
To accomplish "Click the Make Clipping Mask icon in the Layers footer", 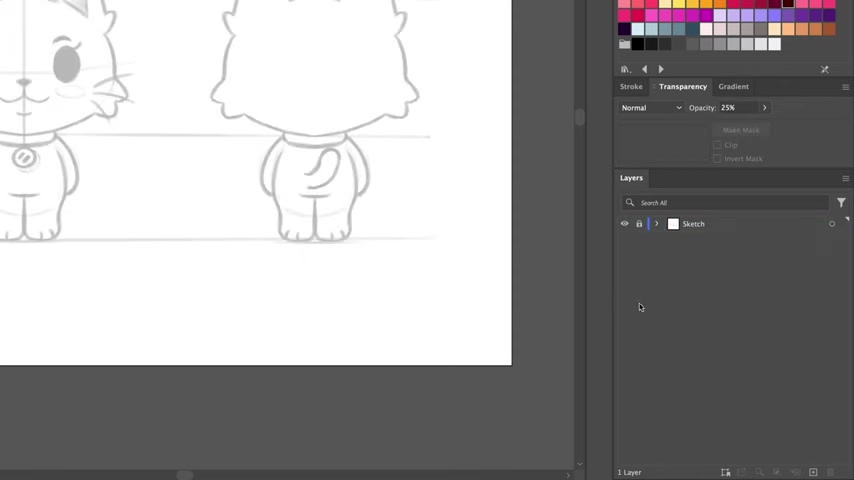I will [x=777, y=472].
